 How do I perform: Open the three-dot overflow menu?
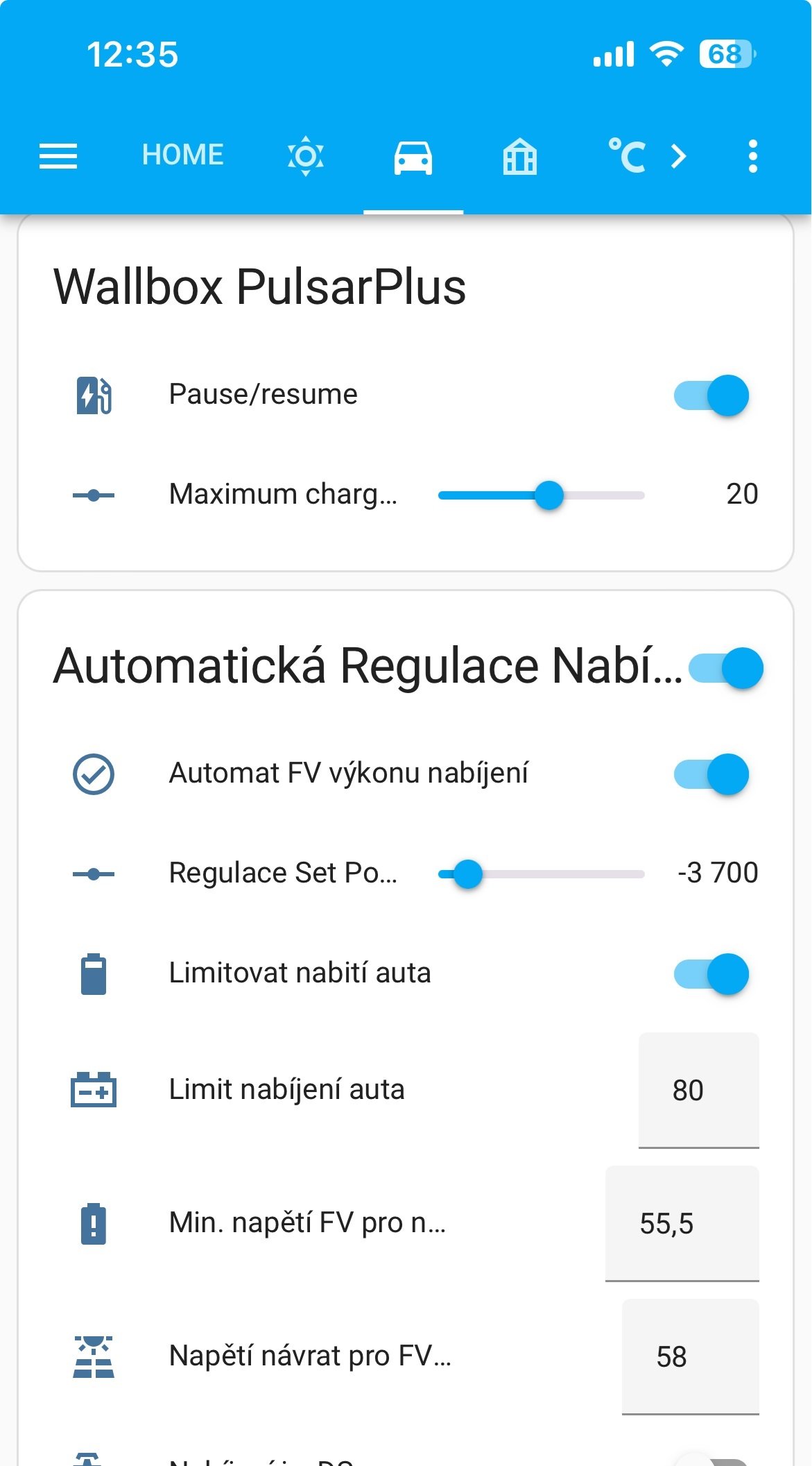[x=752, y=156]
